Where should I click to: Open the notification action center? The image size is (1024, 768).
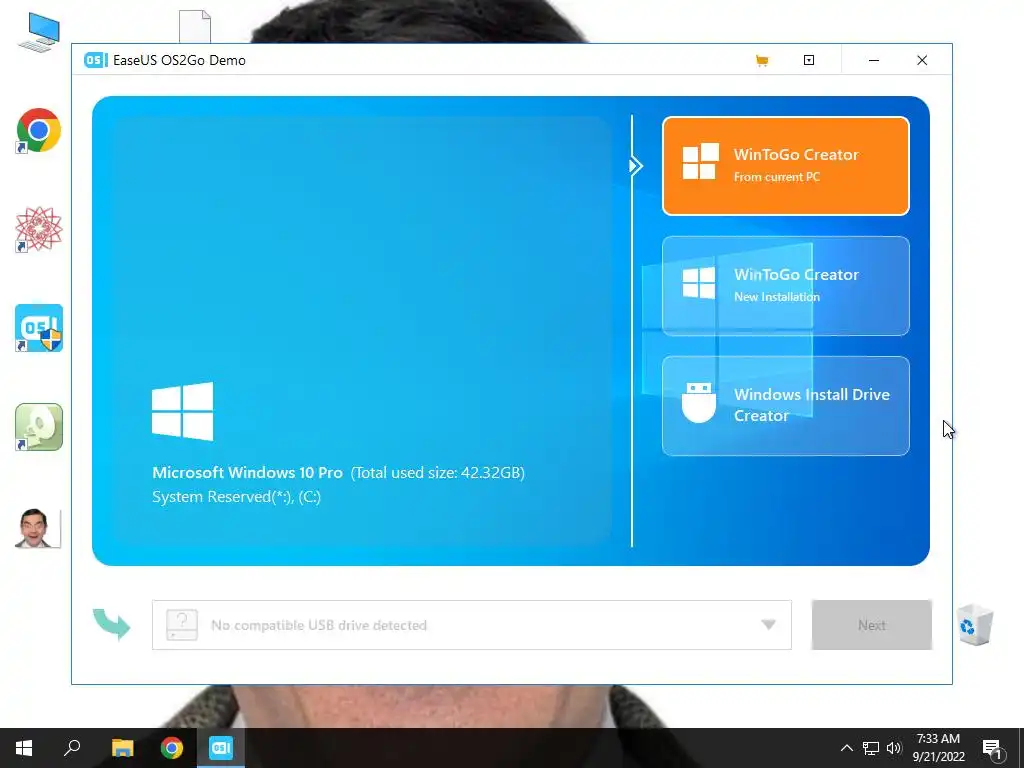click(x=992, y=748)
